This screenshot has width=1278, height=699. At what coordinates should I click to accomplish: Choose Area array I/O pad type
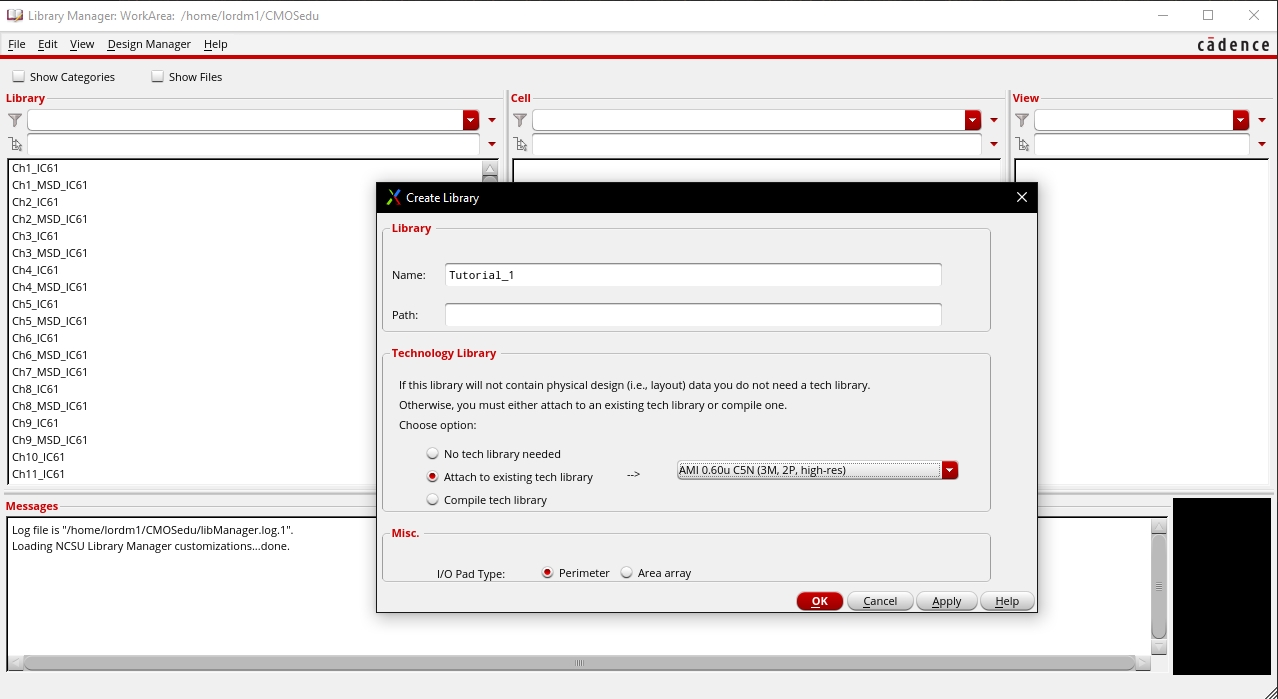627,573
